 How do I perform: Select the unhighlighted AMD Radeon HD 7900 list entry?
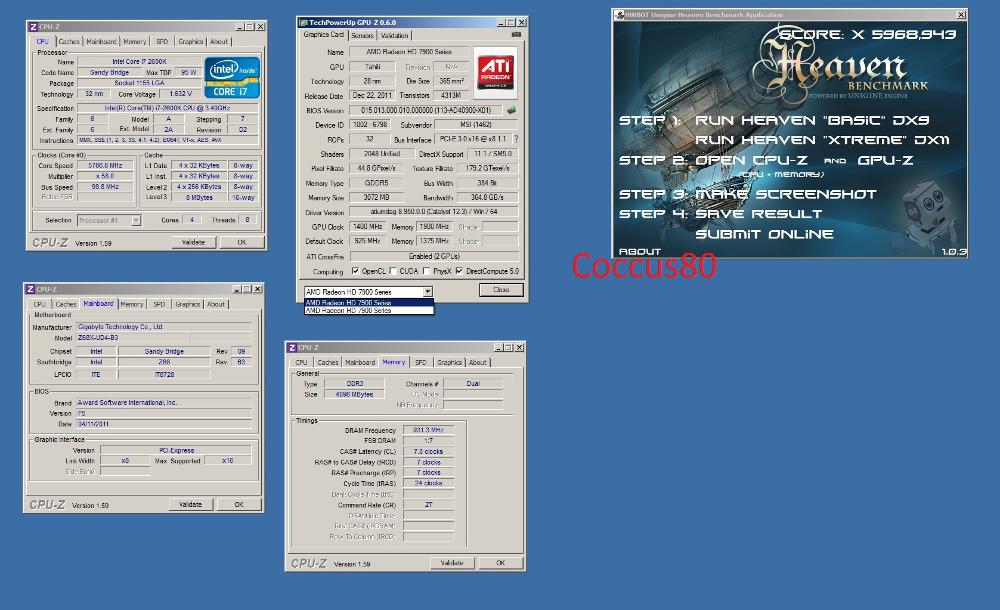369,310
